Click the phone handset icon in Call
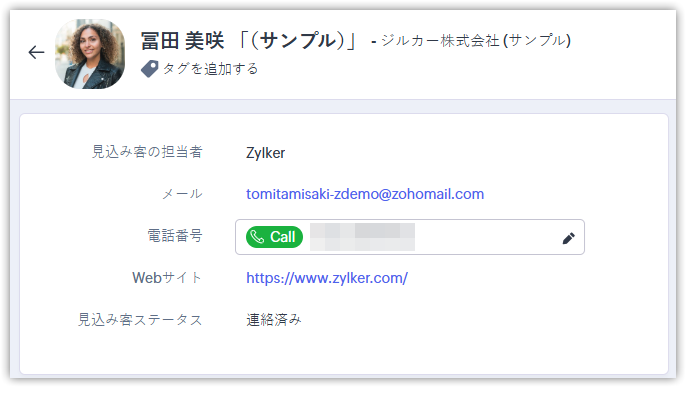This screenshot has width=686, height=418. pyautogui.click(x=257, y=237)
